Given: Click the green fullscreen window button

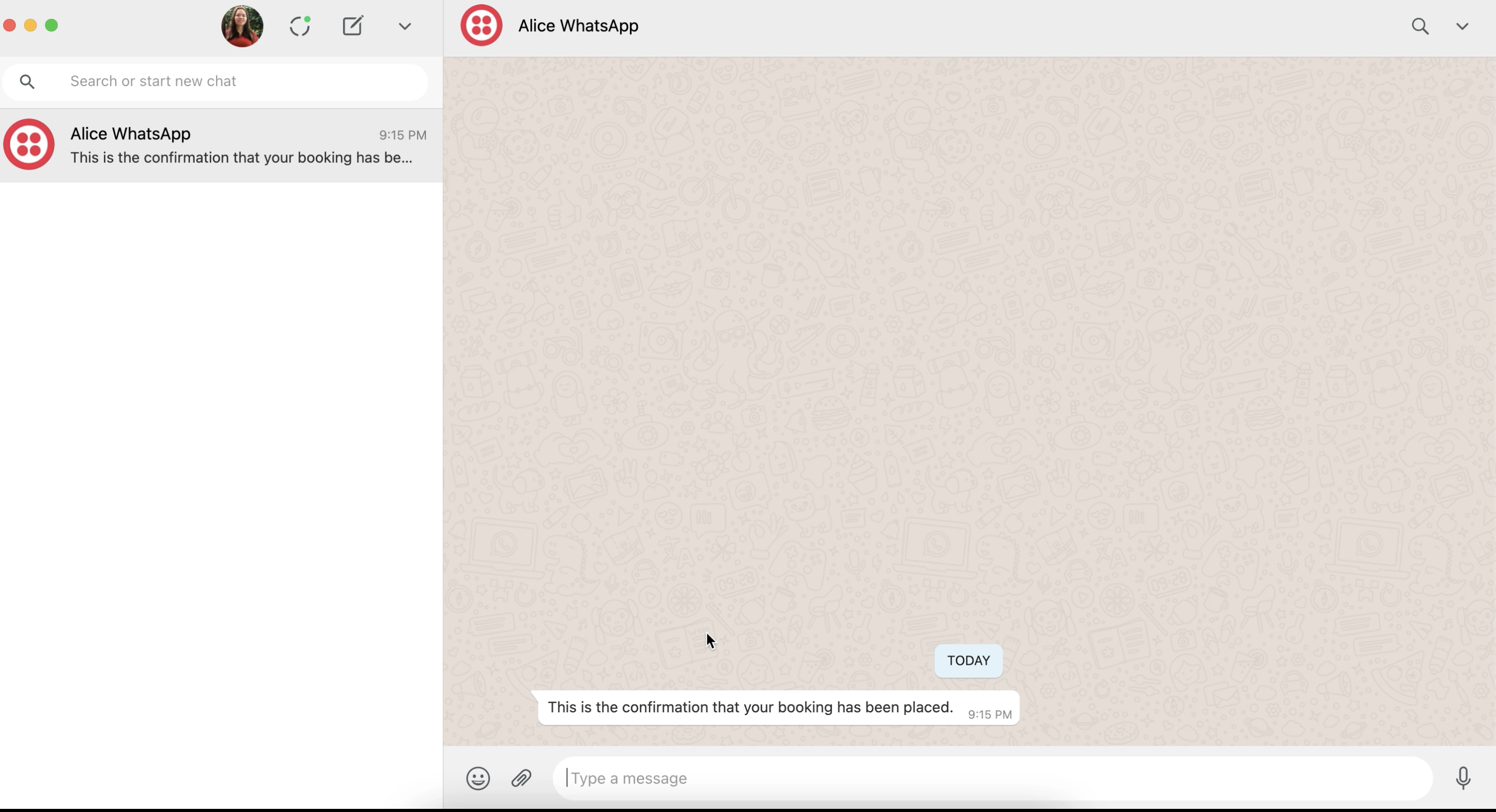Looking at the screenshot, I should [x=52, y=26].
